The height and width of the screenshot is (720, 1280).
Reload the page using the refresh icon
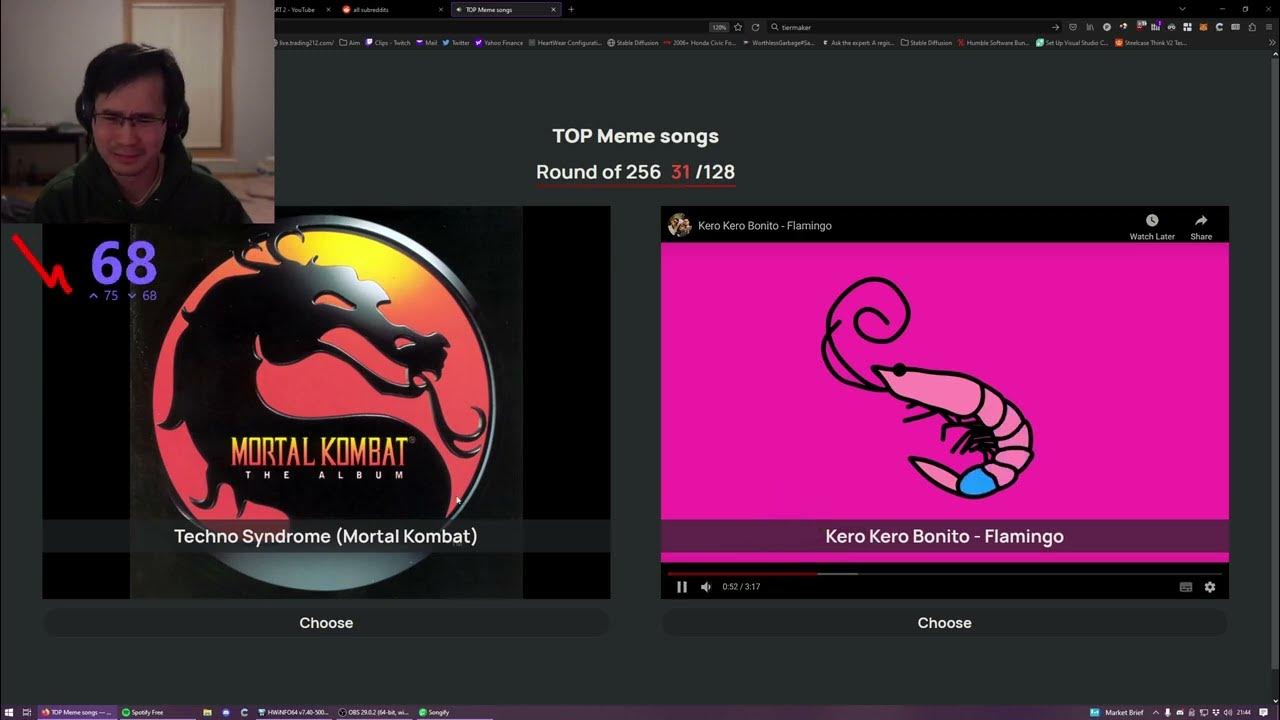pyautogui.click(x=755, y=27)
